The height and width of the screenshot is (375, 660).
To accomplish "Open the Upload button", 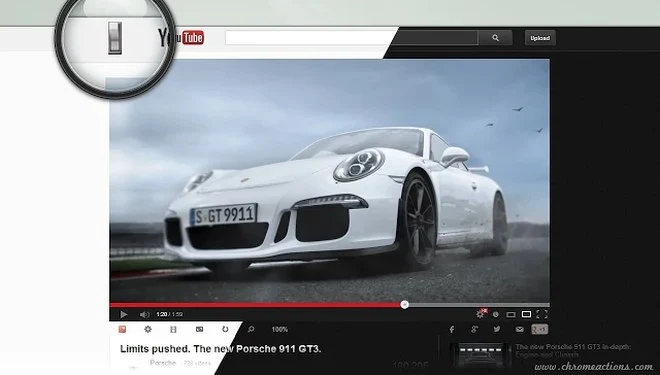I will (540, 38).
